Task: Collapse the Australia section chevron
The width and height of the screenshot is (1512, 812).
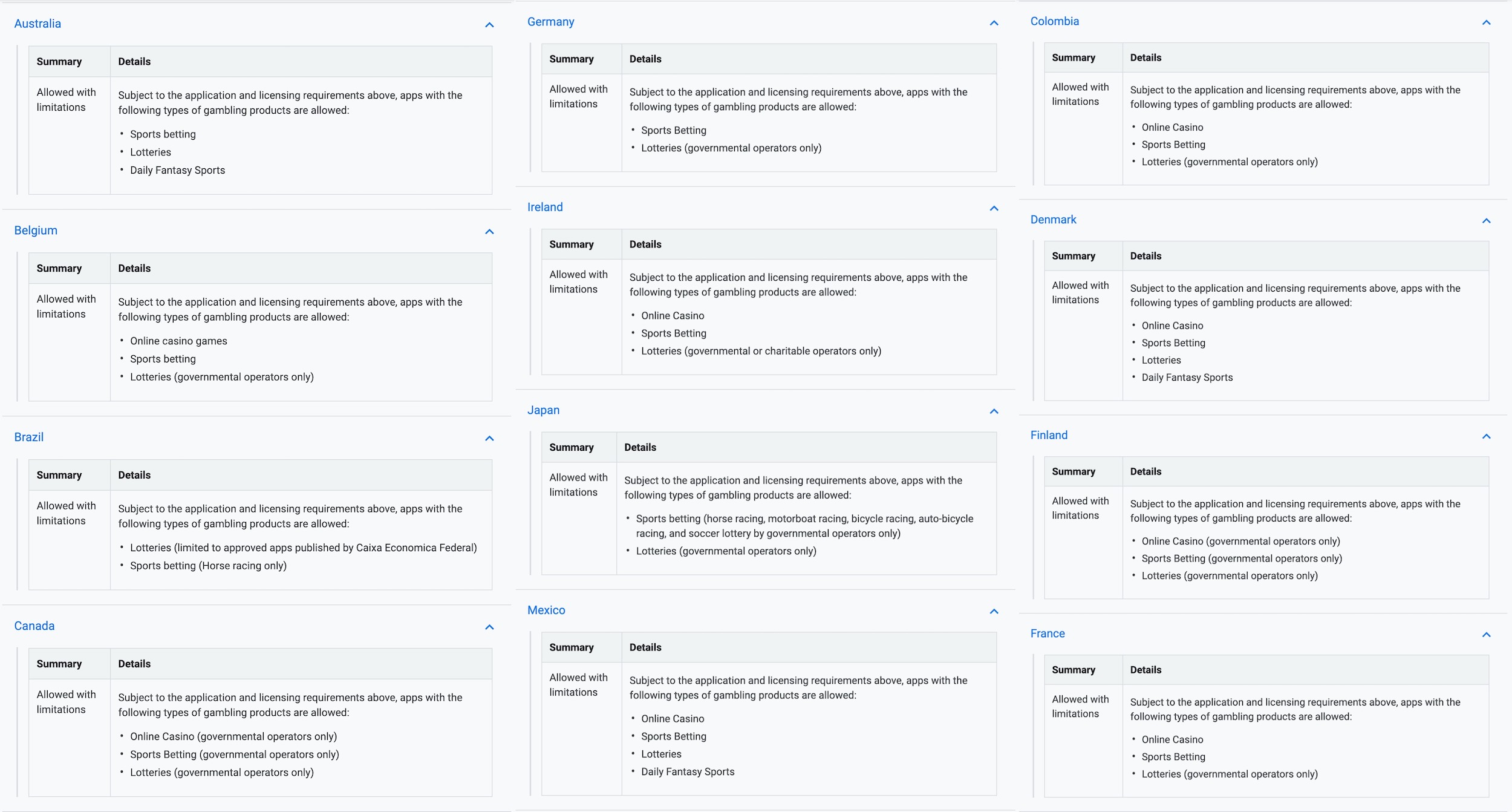Action: coord(489,25)
